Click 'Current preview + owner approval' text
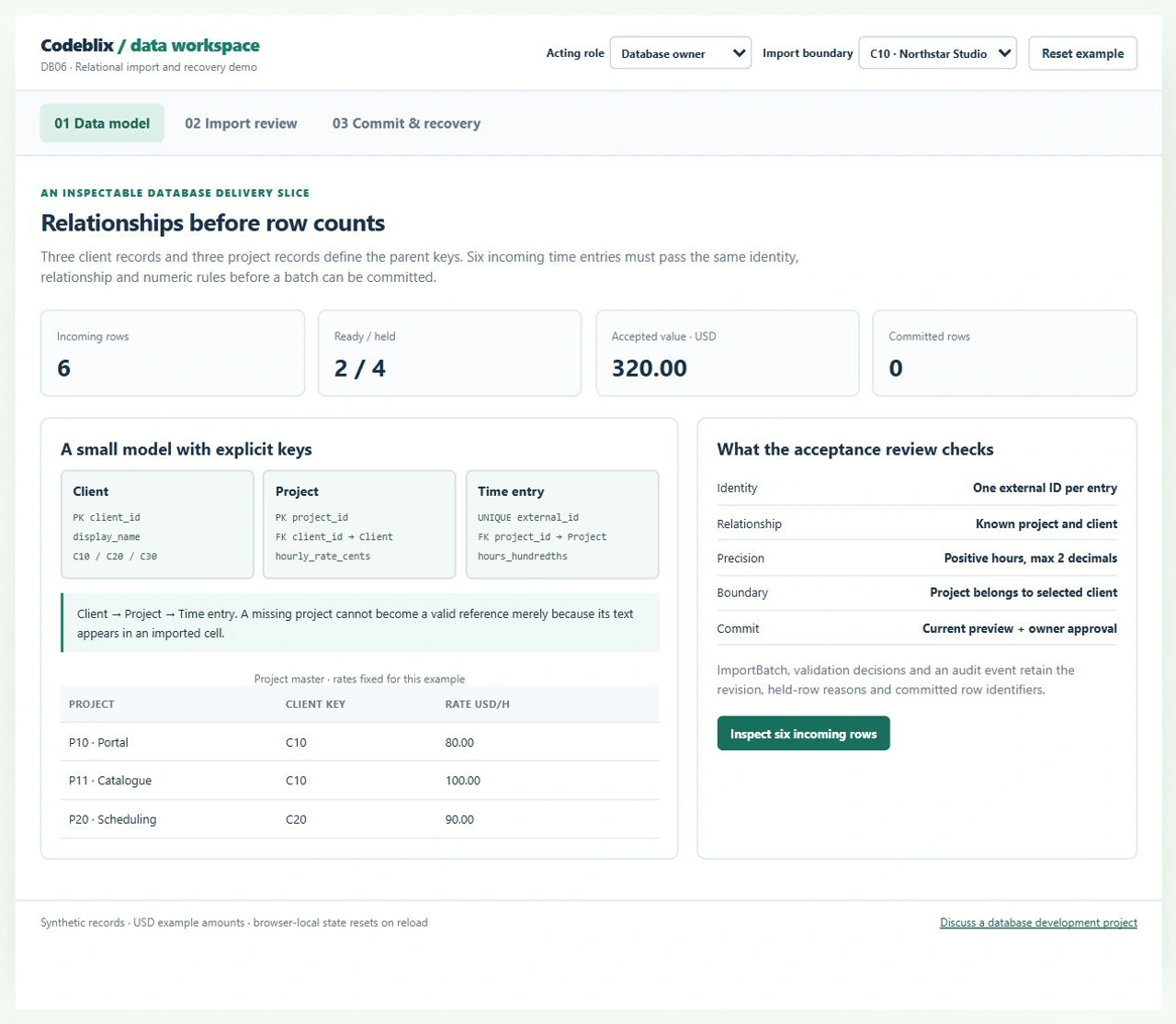 point(1020,628)
